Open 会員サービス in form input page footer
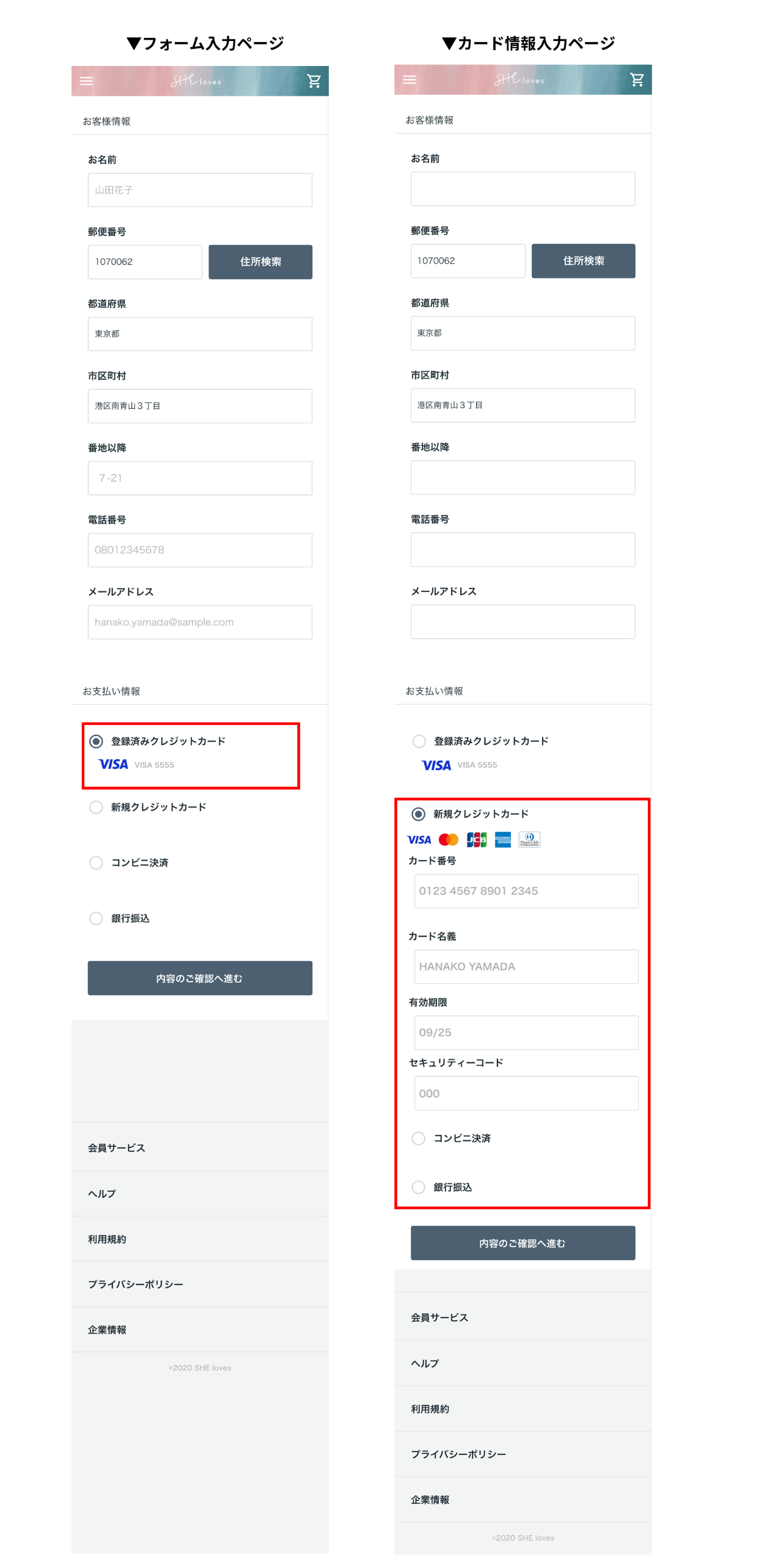The height and width of the screenshot is (1568, 764). click(117, 1148)
